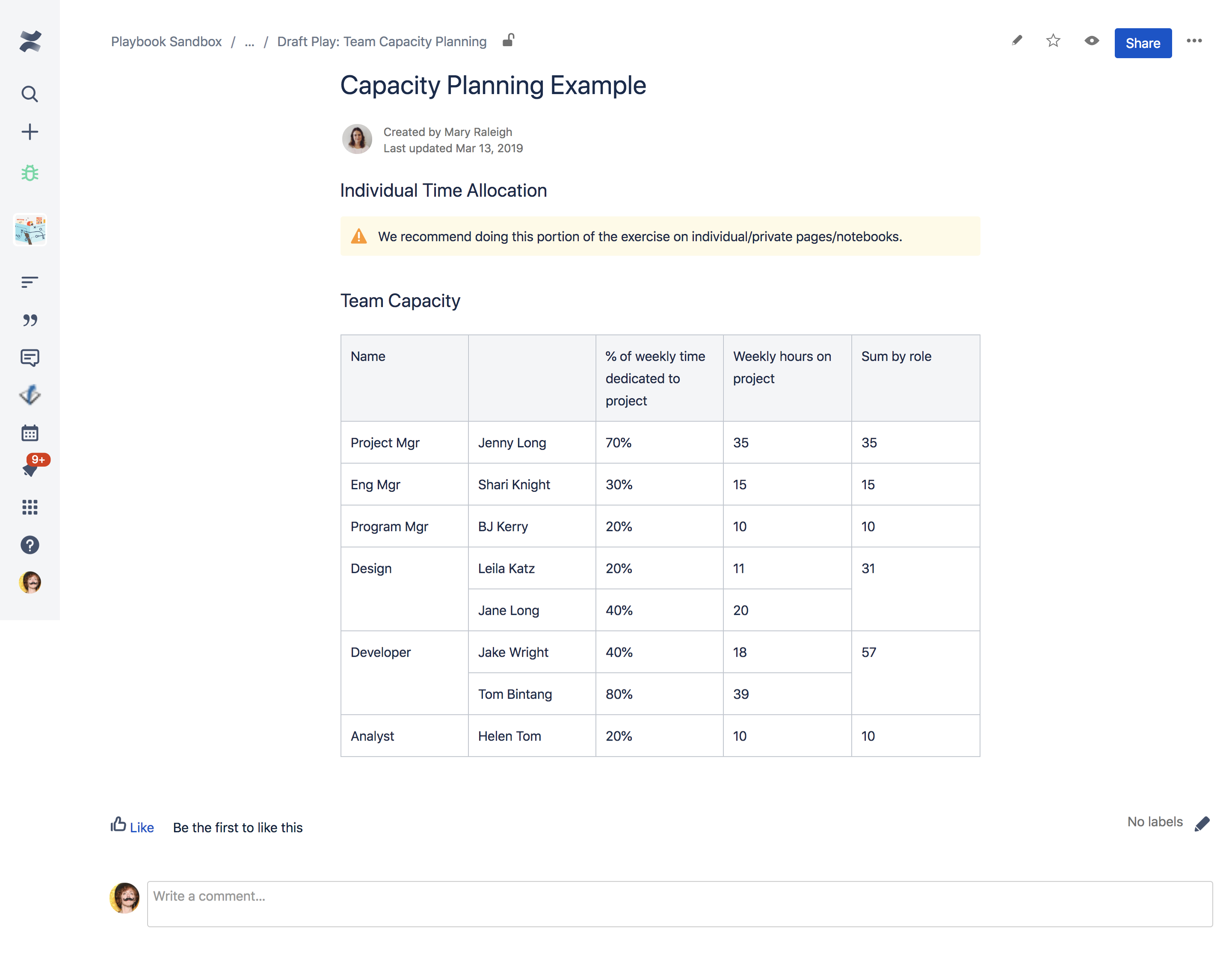Viewport: 1232px width, 955px height.
Task: Click the lock icon next to page title
Action: pyautogui.click(x=509, y=41)
